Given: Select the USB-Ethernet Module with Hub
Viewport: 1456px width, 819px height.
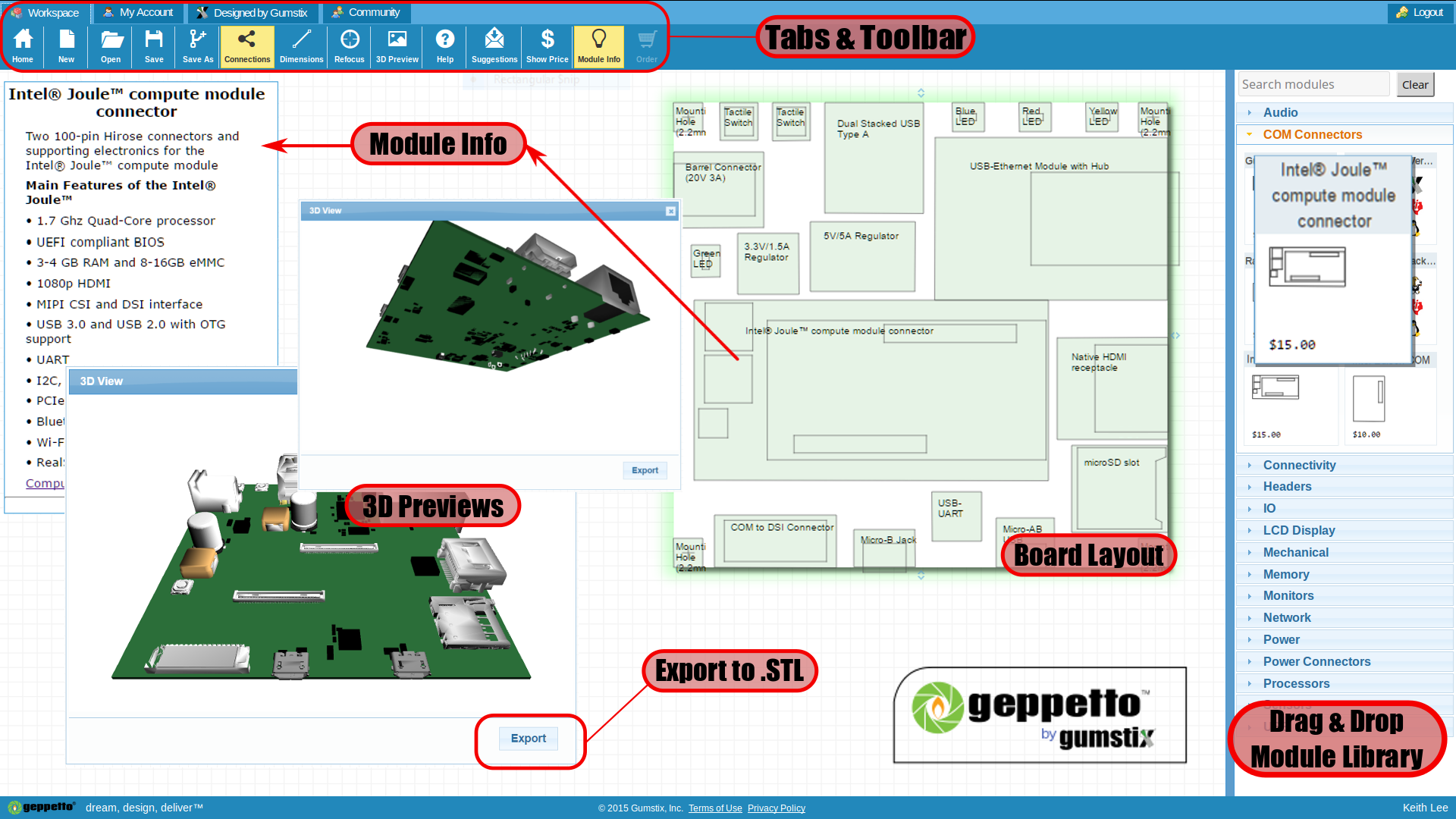Looking at the screenshot, I should pyautogui.click(x=1051, y=219).
